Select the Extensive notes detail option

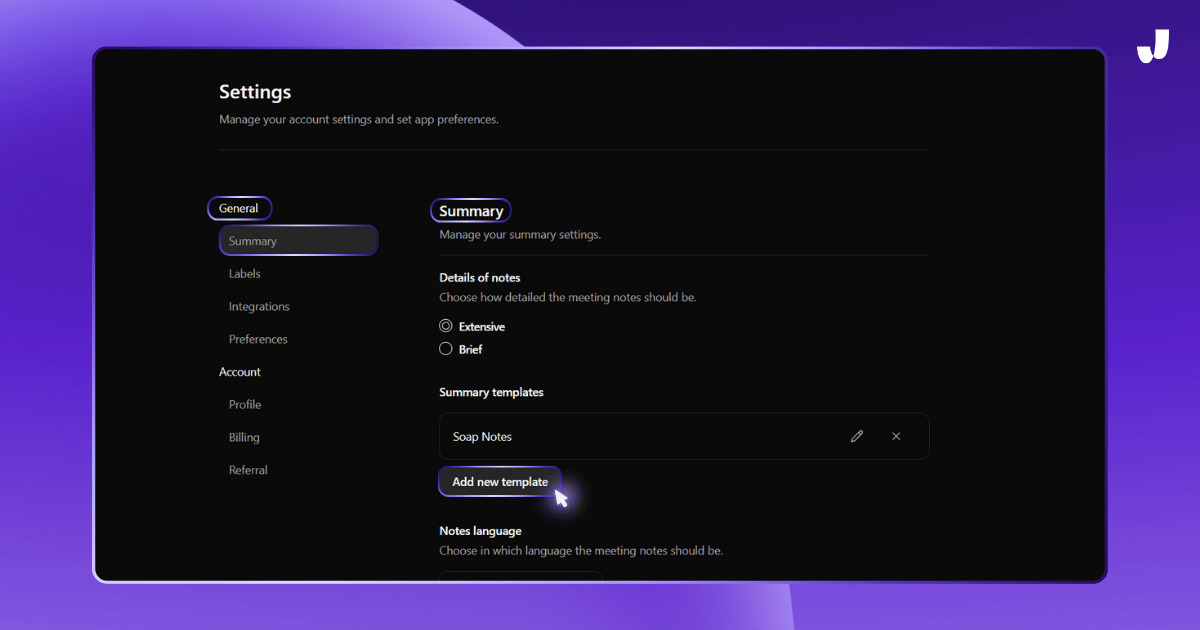click(446, 326)
